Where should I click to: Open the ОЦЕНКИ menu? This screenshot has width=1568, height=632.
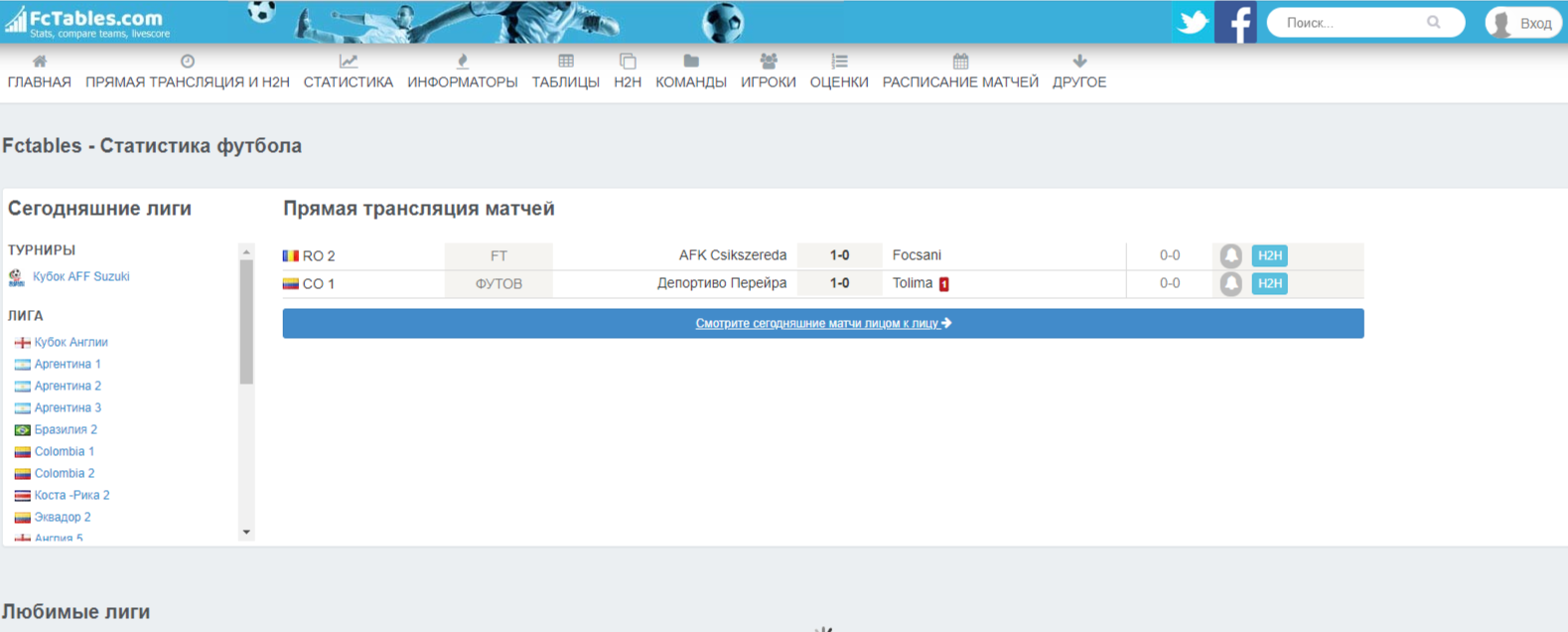(839, 82)
